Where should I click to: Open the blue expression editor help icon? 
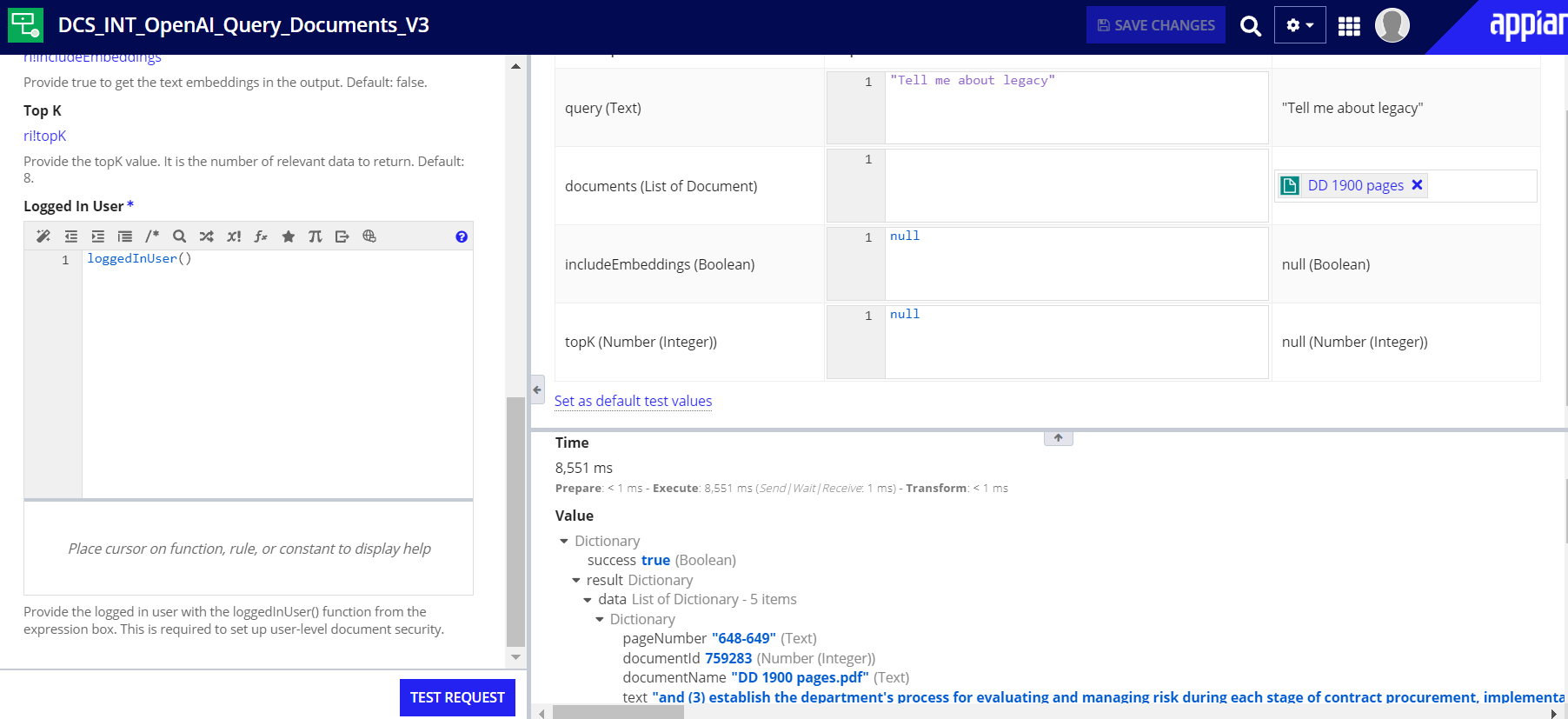pos(462,236)
